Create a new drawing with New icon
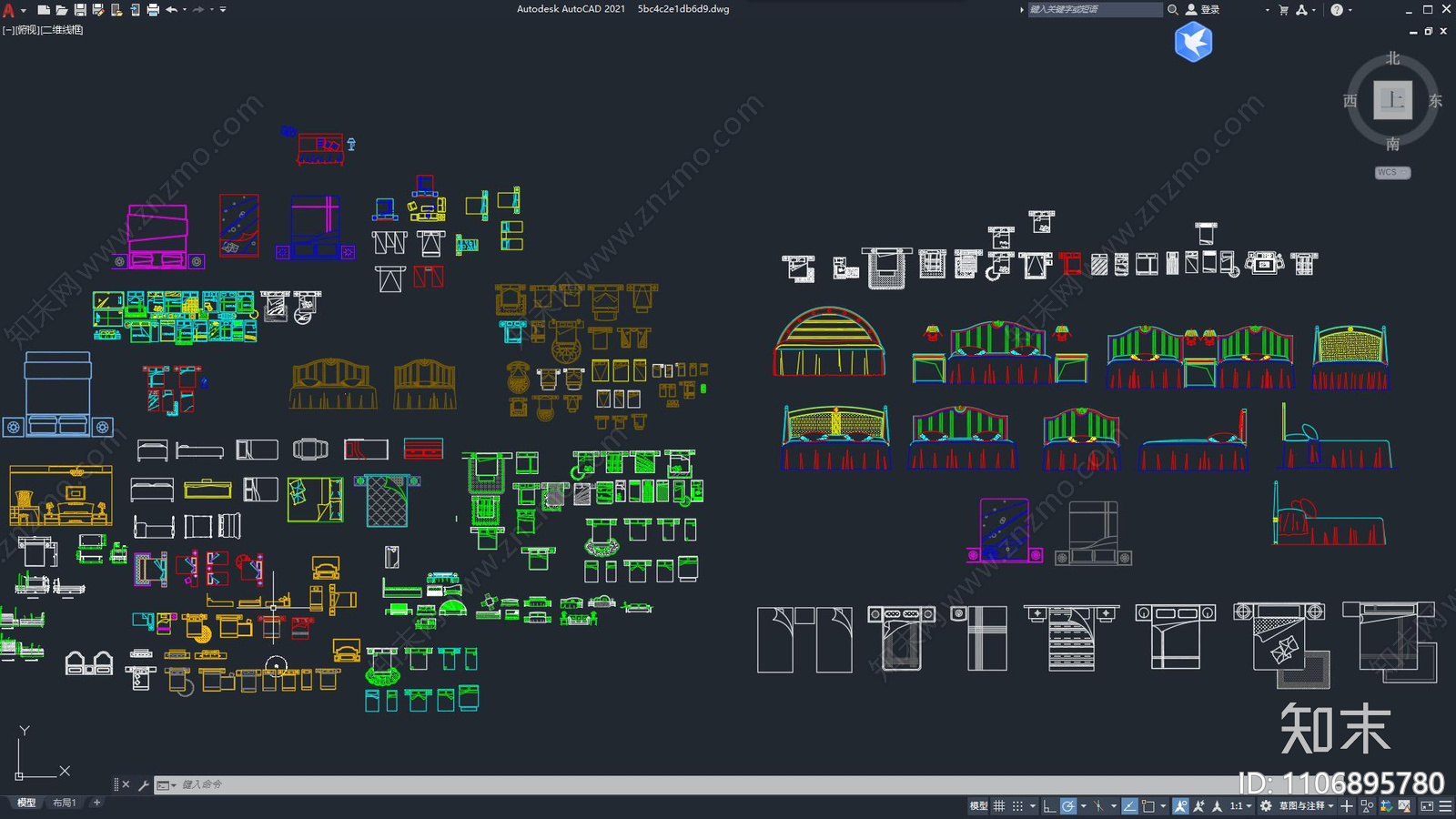Viewport: 1456px width, 819px height. point(44,10)
